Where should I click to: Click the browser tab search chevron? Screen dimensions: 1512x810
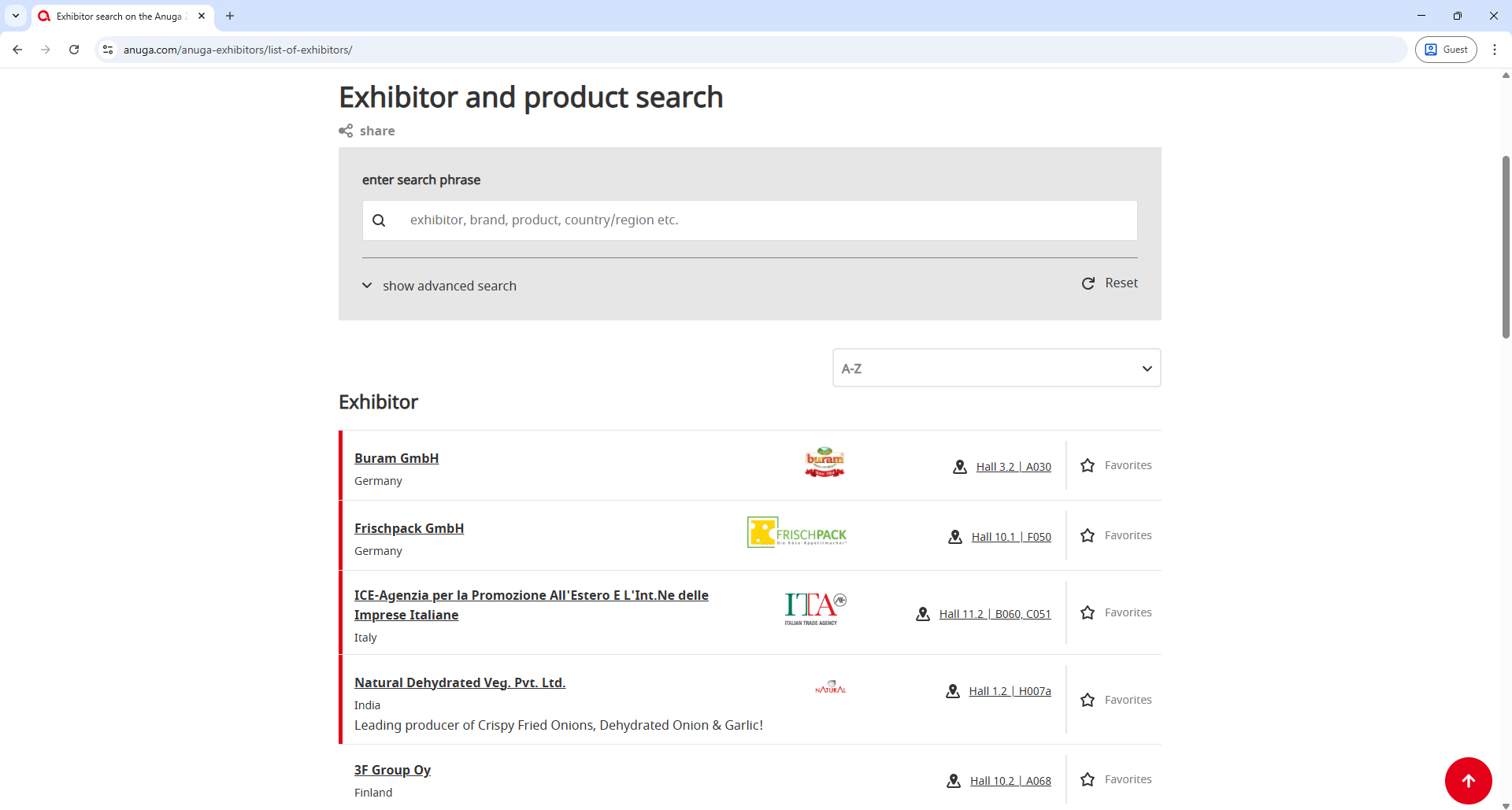click(x=15, y=16)
